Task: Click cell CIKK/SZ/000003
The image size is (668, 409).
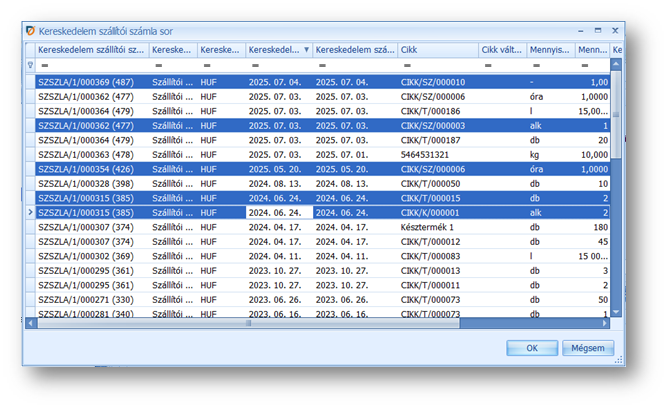Action: (438, 126)
